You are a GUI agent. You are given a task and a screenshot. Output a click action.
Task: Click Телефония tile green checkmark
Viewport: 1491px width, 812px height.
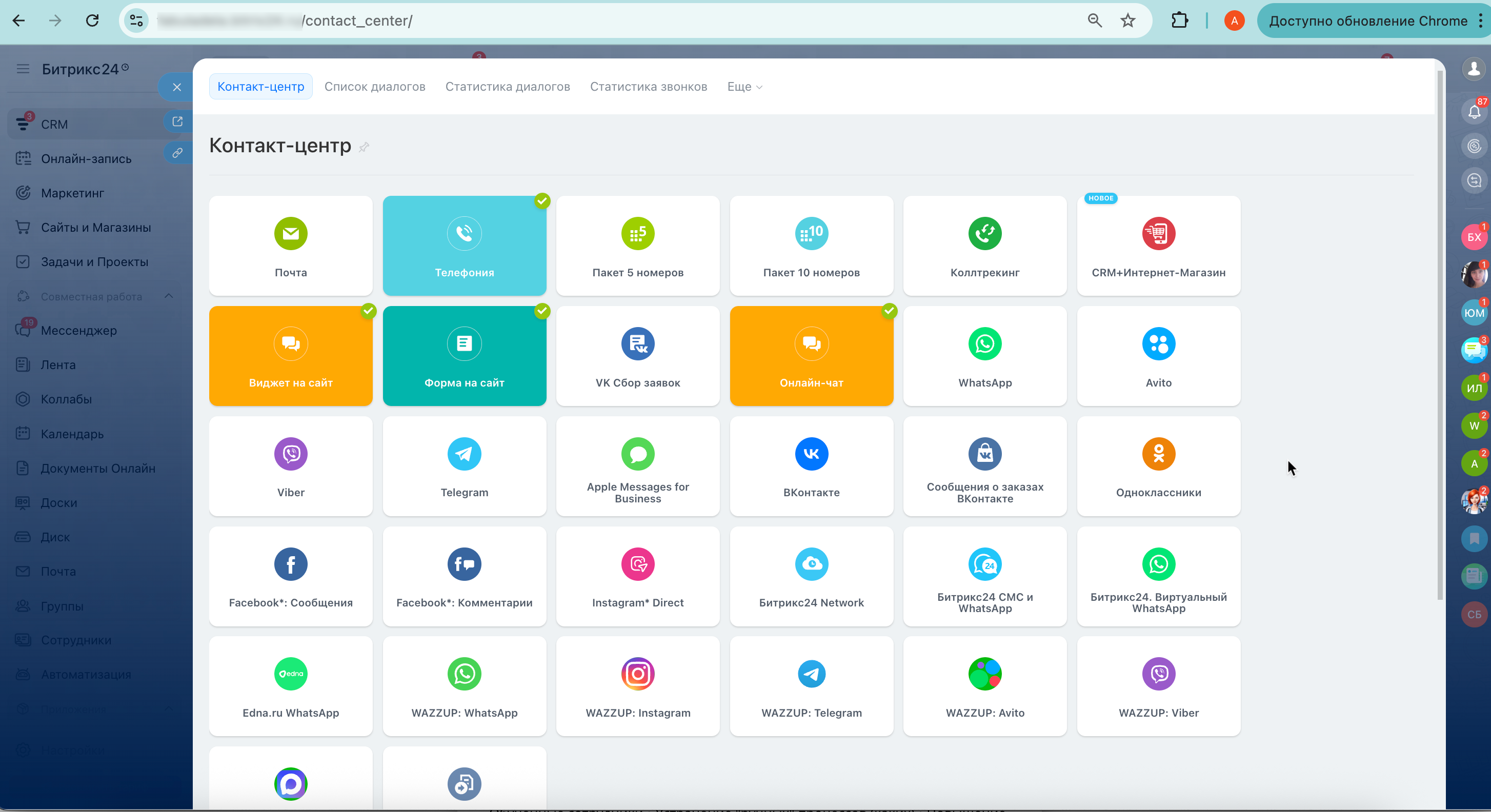[x=542, y=201]
